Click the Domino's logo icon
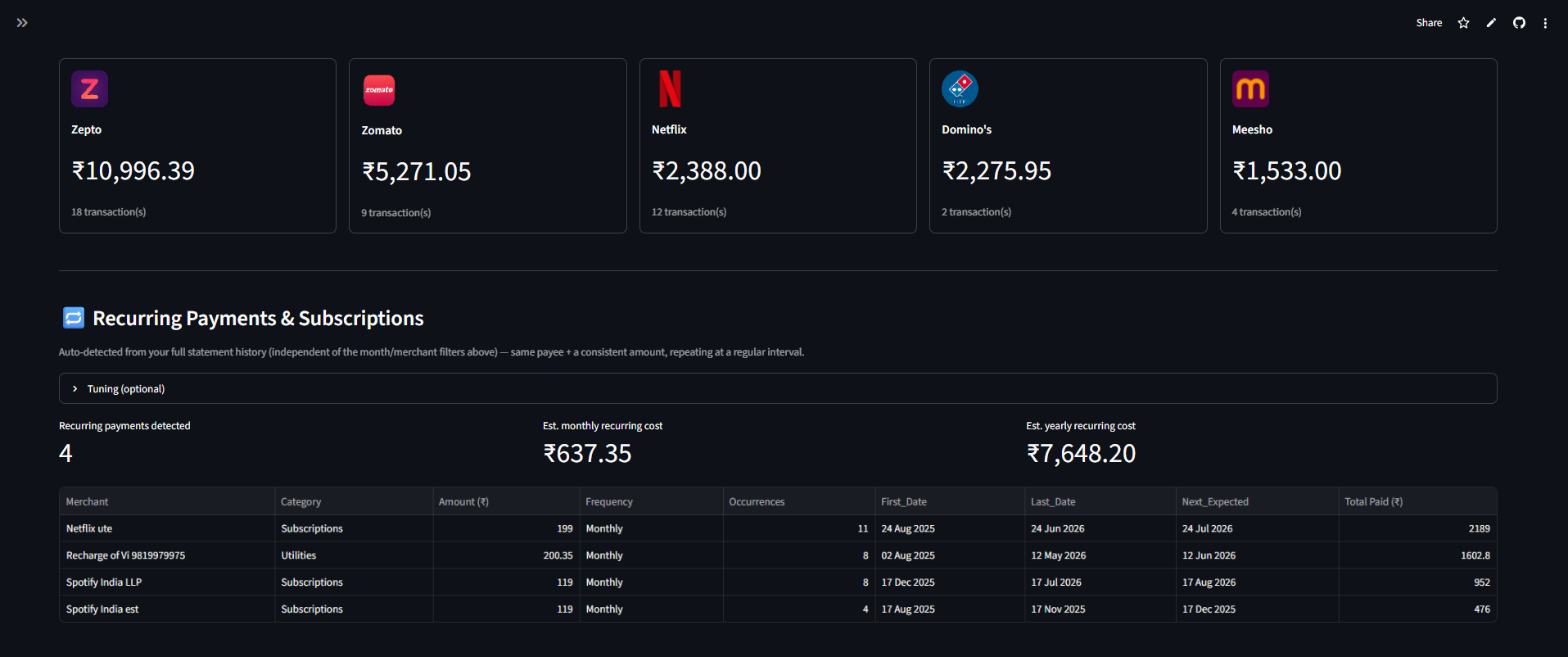 pos(960,88)
